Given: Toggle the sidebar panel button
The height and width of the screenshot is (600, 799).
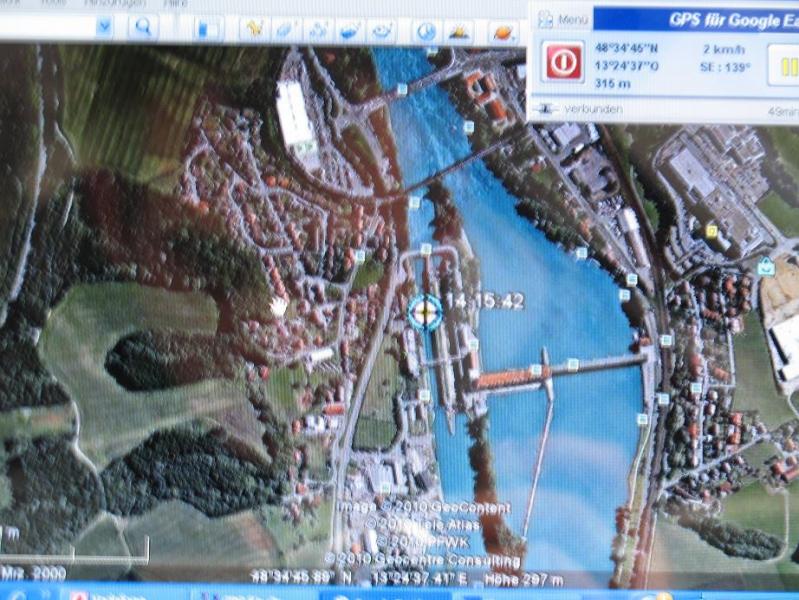Looking at the screenshot, I should [x=207, y=28].
